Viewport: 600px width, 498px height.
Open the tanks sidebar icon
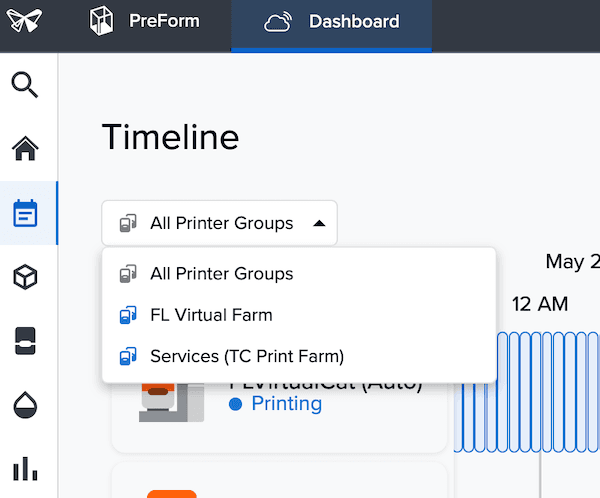[25, 341]
